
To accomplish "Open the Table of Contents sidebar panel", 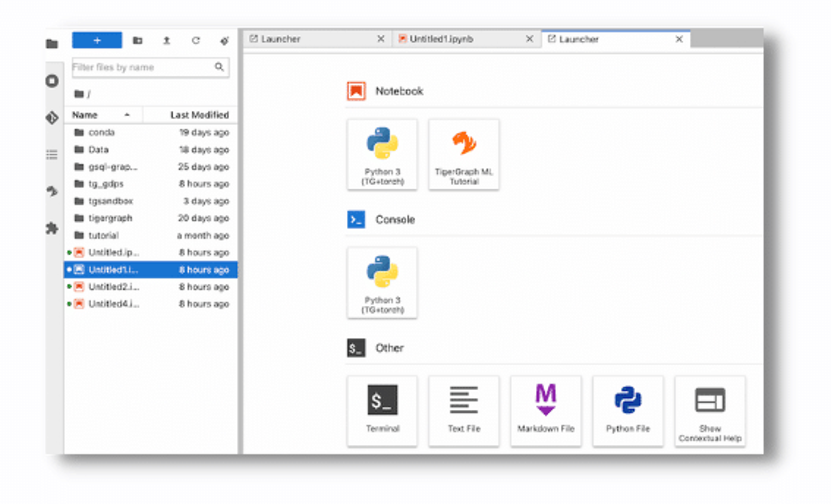I will click(52, 154).
